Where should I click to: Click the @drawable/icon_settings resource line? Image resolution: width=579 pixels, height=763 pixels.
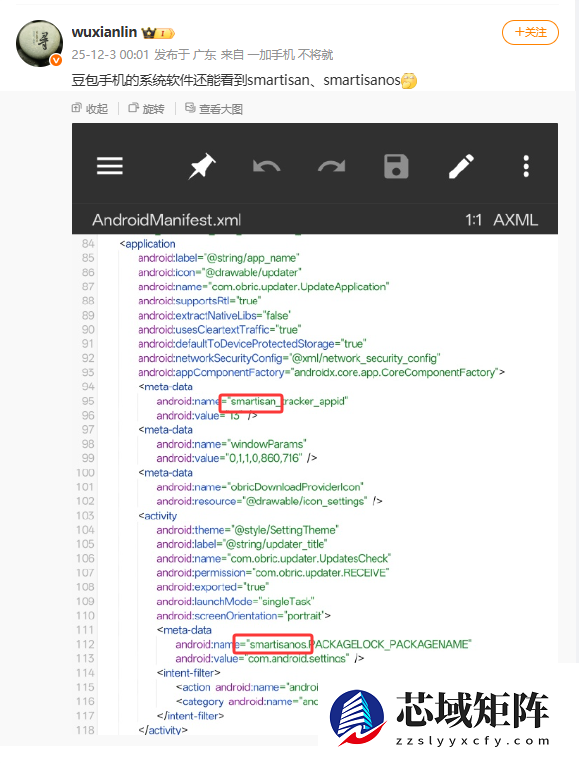[269, 501]
